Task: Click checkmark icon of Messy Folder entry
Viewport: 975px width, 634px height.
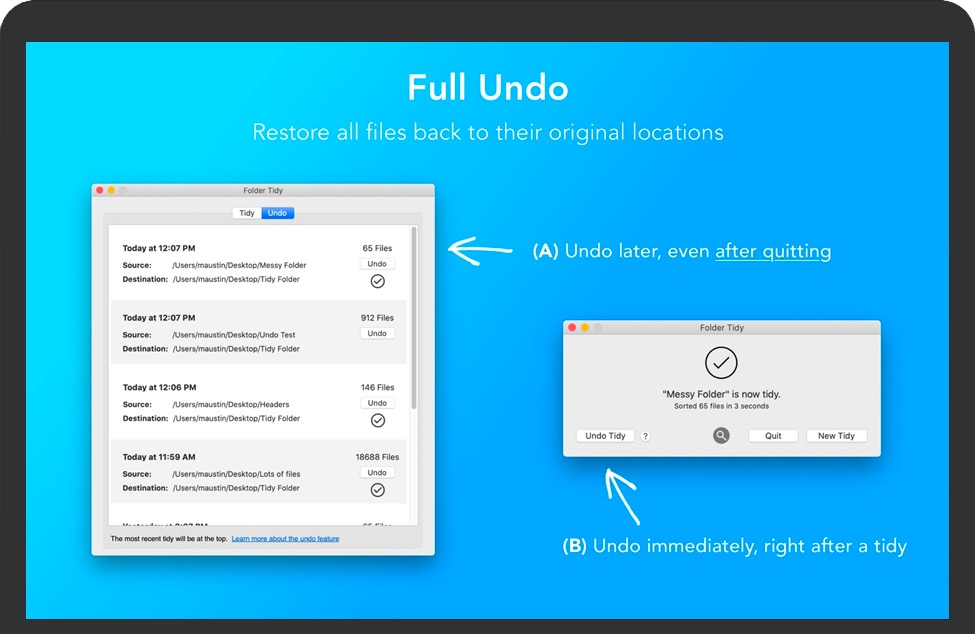Action: (377, 282)
